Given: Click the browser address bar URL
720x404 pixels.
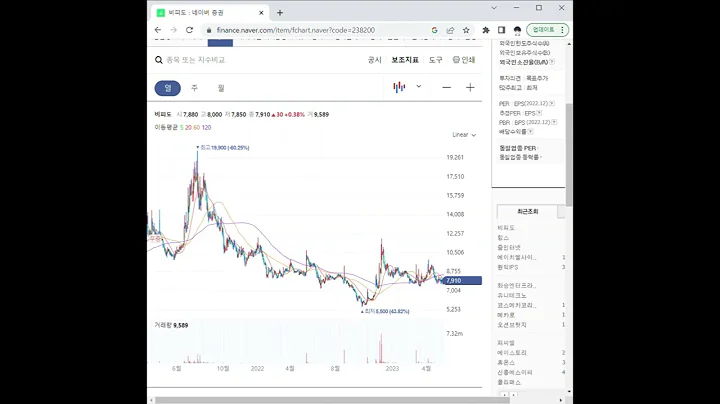Looking at the screenshot, I should (296, 30).
